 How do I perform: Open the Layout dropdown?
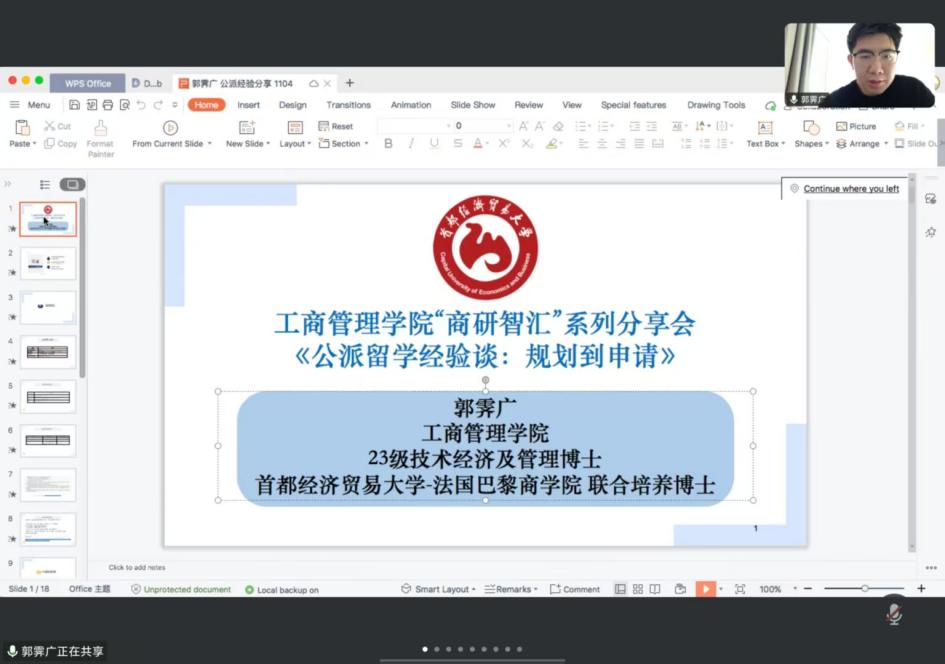(295, 144)
